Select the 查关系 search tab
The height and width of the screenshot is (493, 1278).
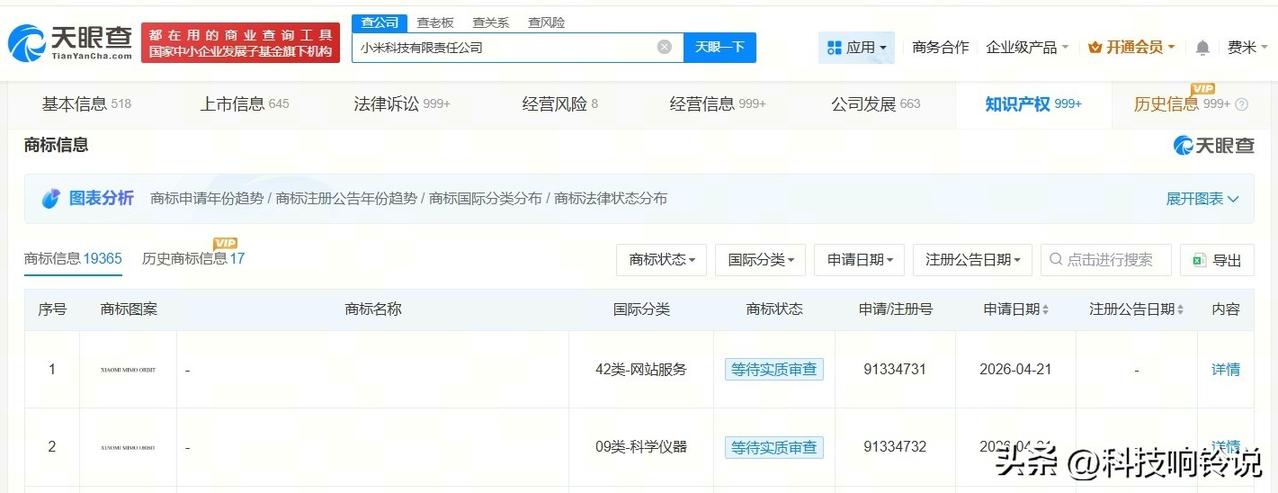pos(490,22)
